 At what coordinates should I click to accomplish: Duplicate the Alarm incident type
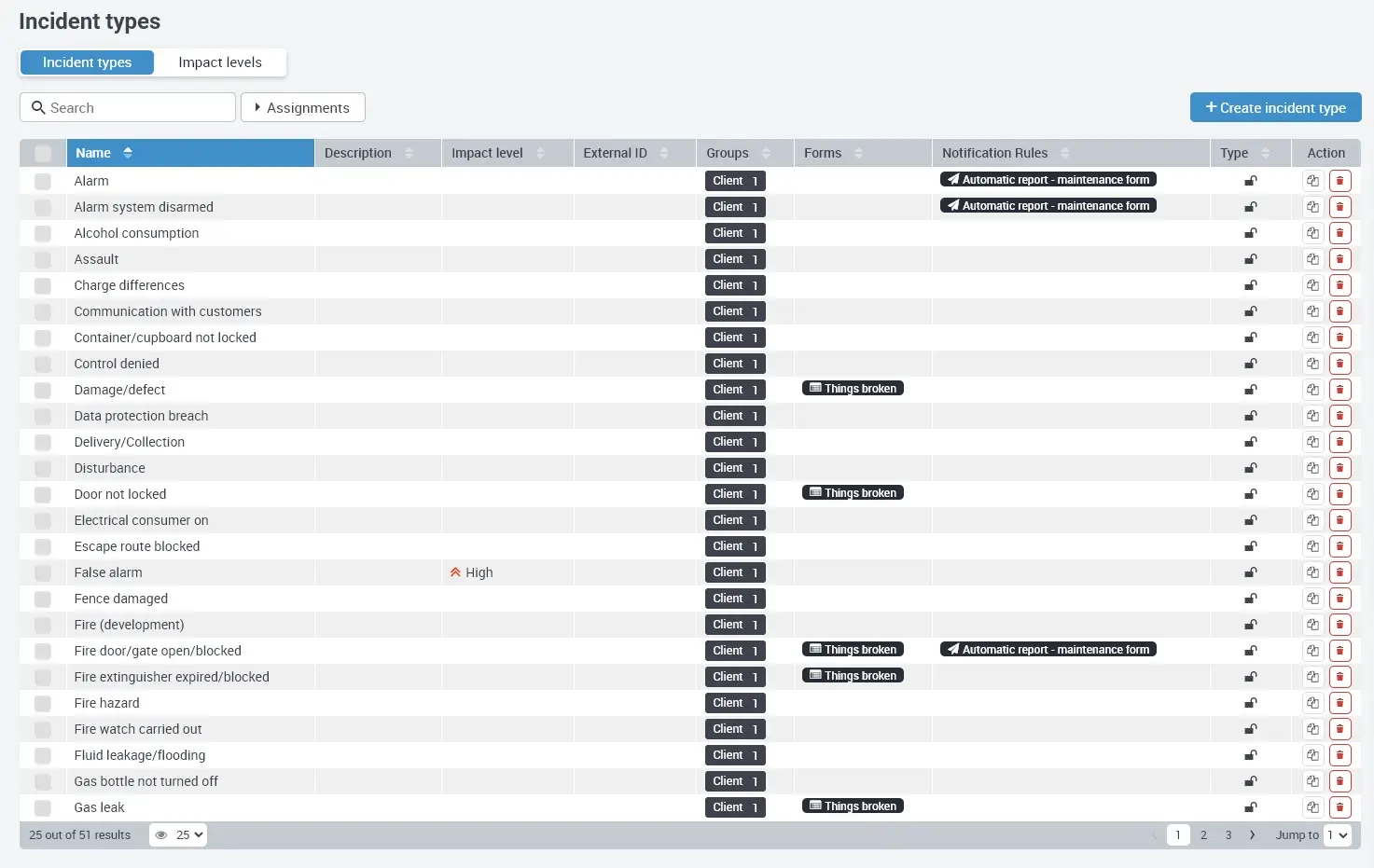pyautogui.click(x=1312, y=180)
